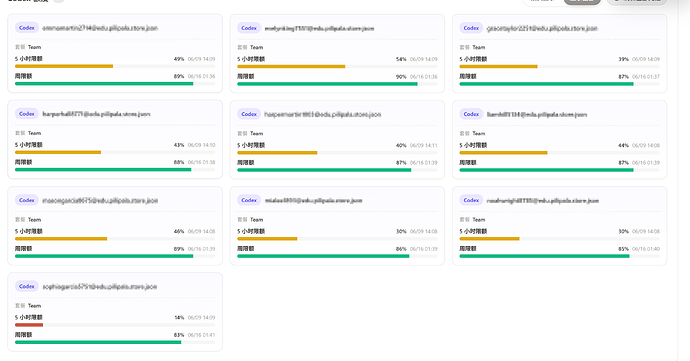Select the 54% orange five-hour quota bar
Image resolution: width=690 pixels, height=361 pixels.
(x=291, y=66)
